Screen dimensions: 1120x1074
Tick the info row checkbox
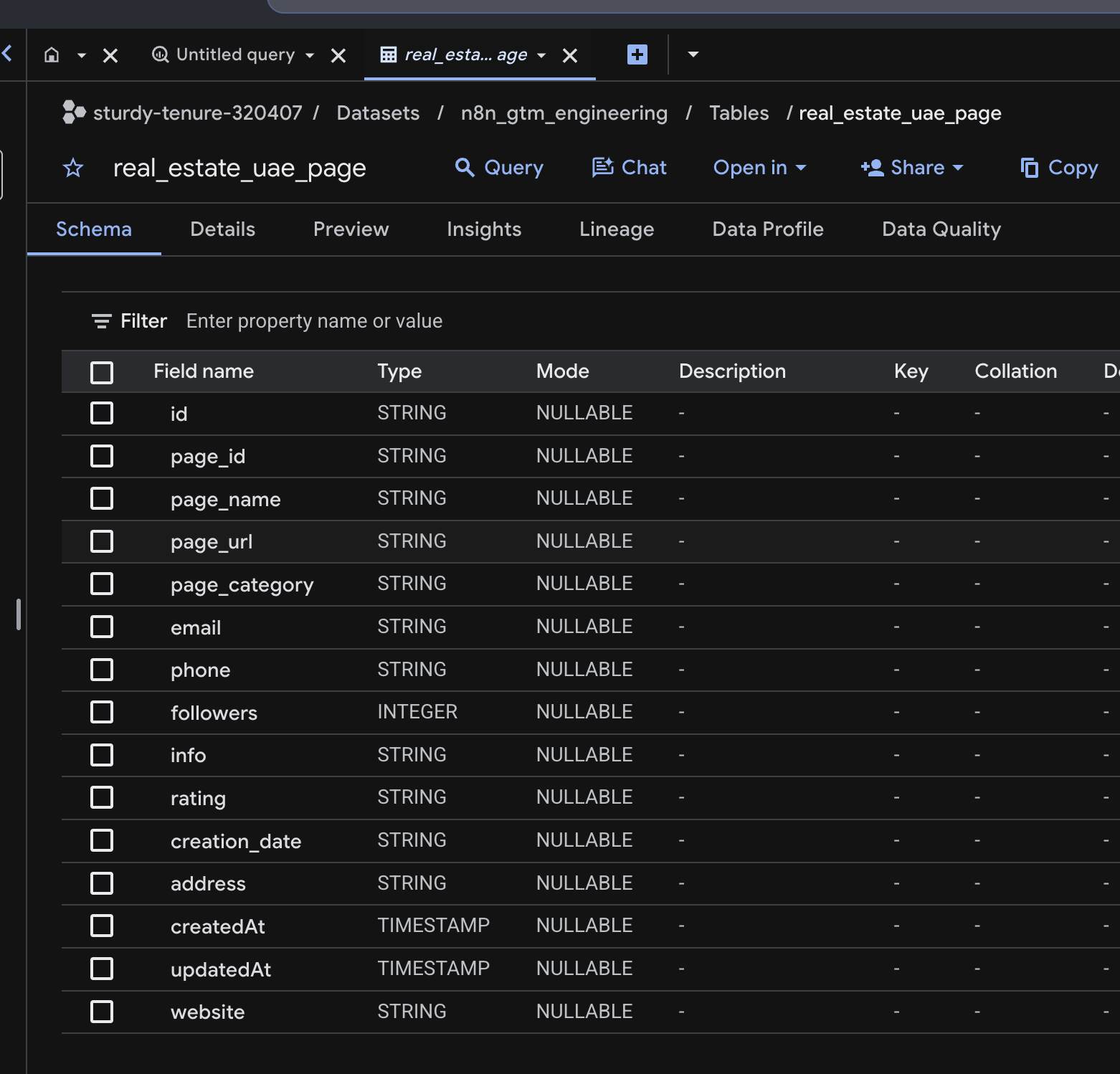(x=102, y=755)
